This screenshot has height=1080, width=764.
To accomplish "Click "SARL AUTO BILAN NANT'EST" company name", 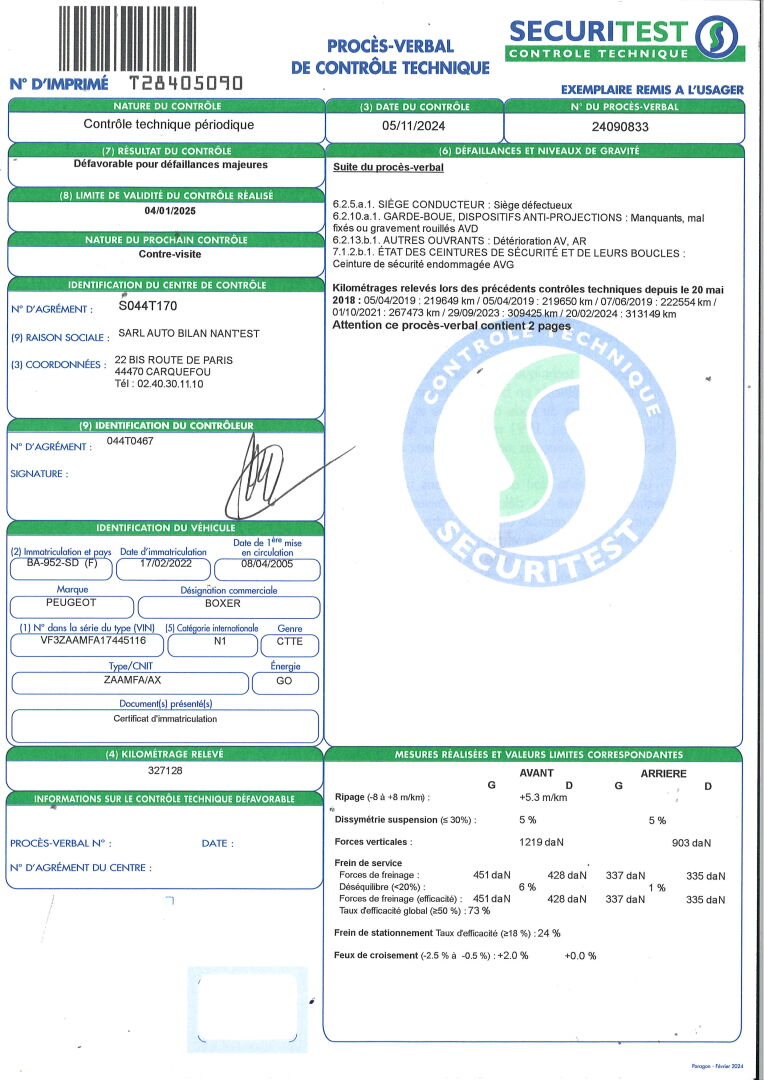I will click(x=189, y=333).
